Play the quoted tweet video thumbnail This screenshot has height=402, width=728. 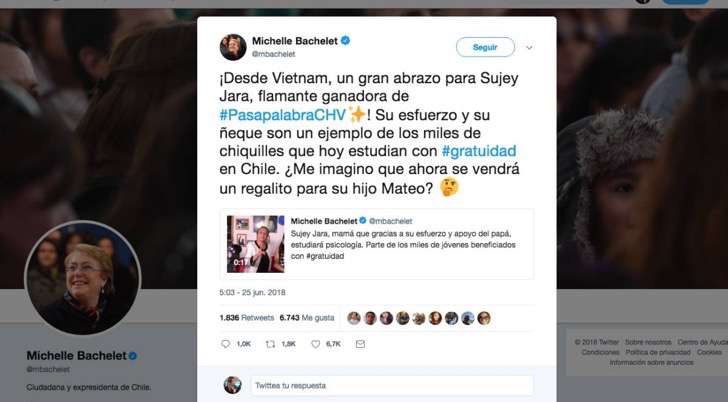[x=255, y=244]
